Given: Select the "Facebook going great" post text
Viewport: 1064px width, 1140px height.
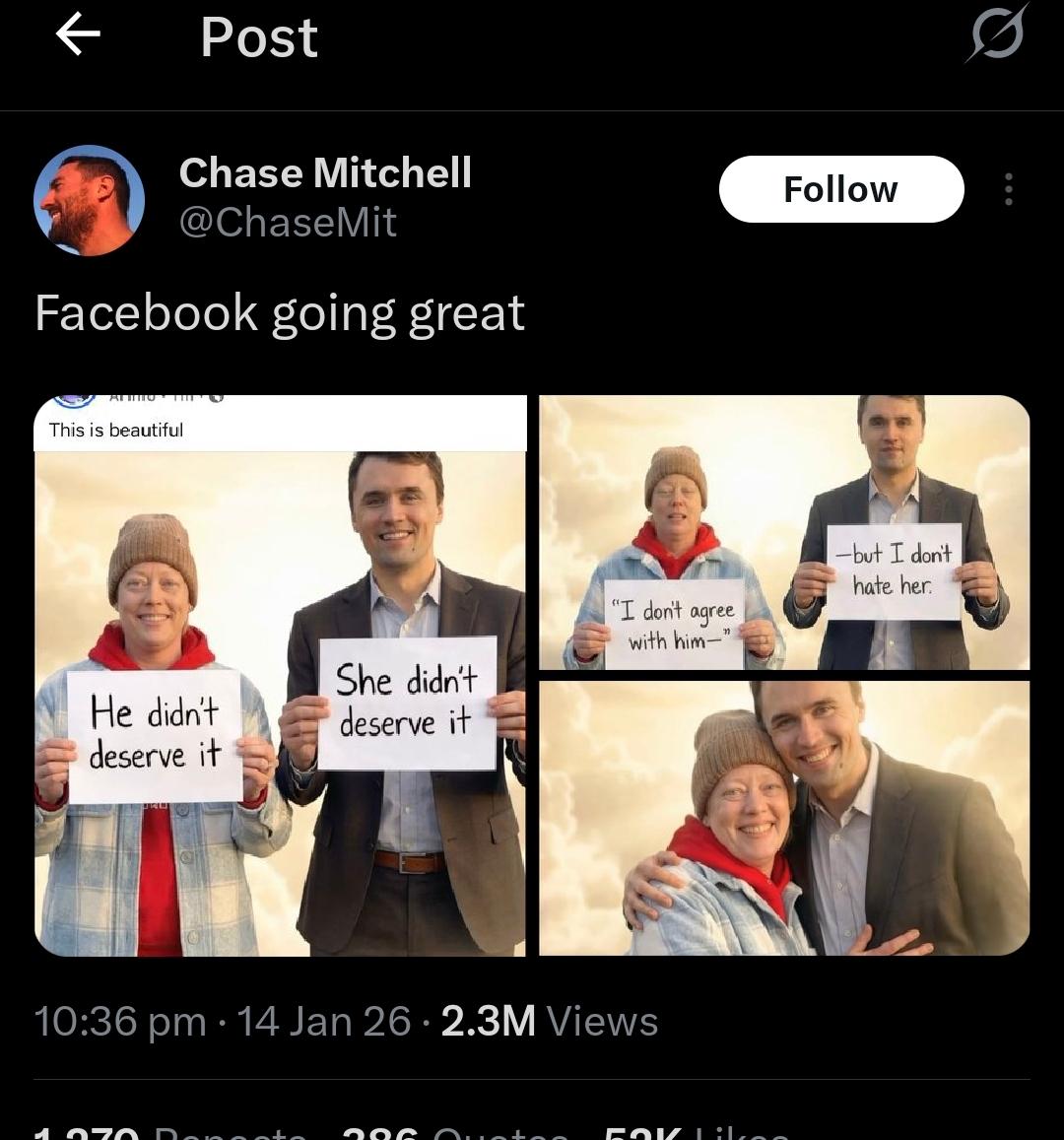Looking at the screenshot, I should pyautogui.click(x=280, y=313).
